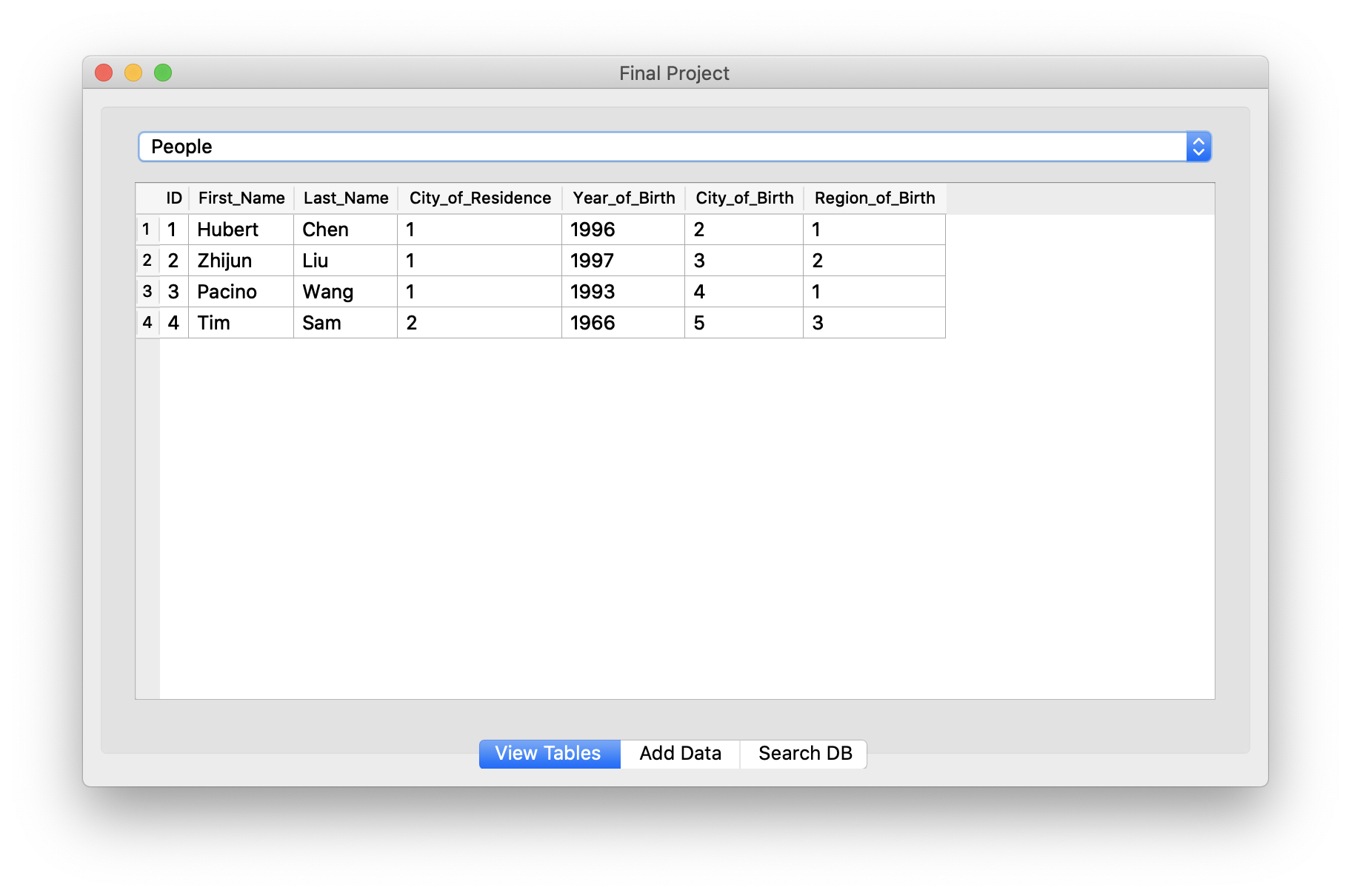
Task: Switch to the Search DB tab
Action: [x=804, y=754]
